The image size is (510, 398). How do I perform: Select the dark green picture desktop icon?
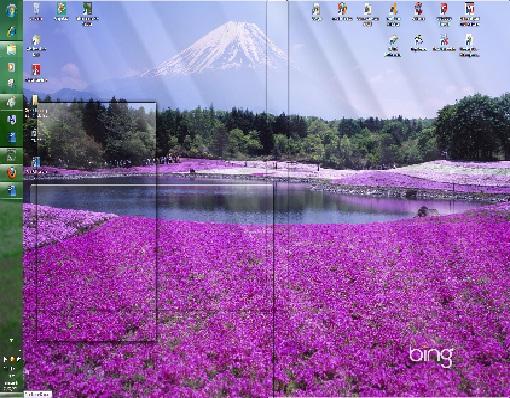[x=87, y=14]
